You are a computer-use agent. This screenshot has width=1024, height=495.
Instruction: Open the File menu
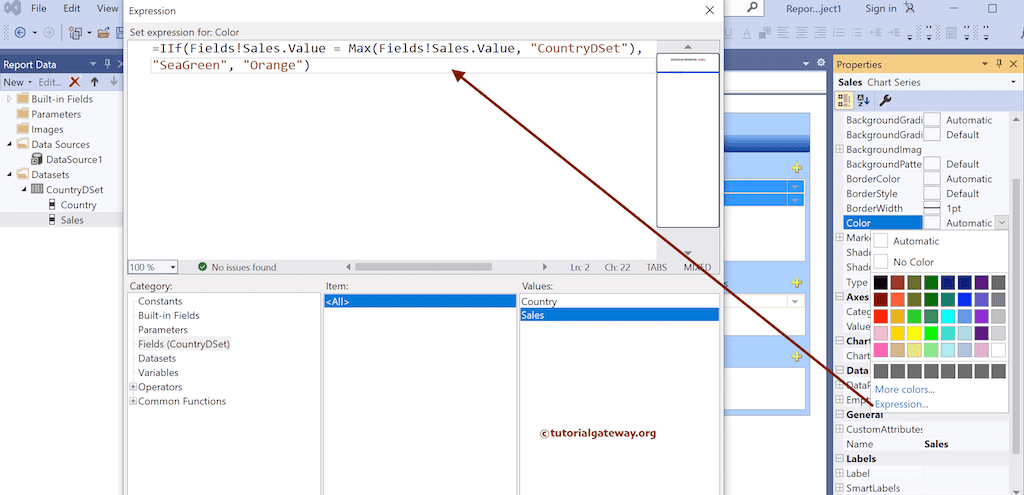click(x=39, y=8)
